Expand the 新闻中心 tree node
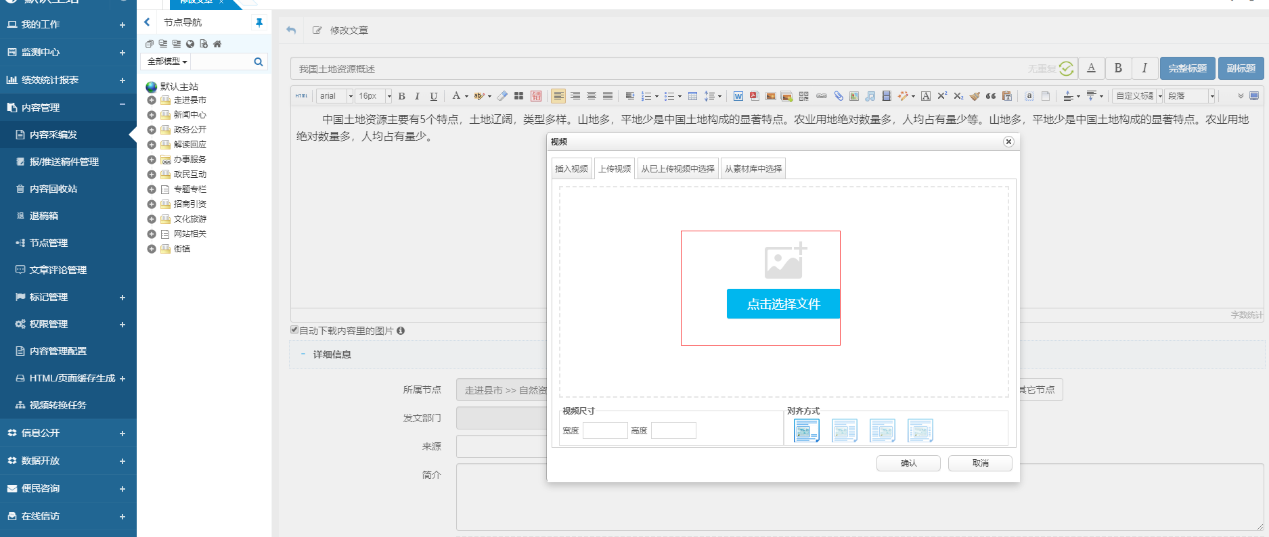Image resolution: width=1269 pixels, height=537 pixels. point(151,115)
